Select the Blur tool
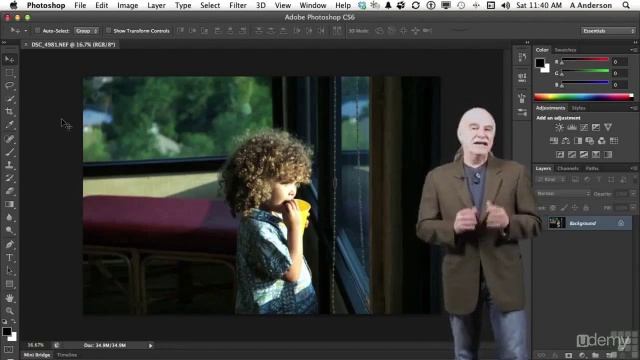 [9, 218]
